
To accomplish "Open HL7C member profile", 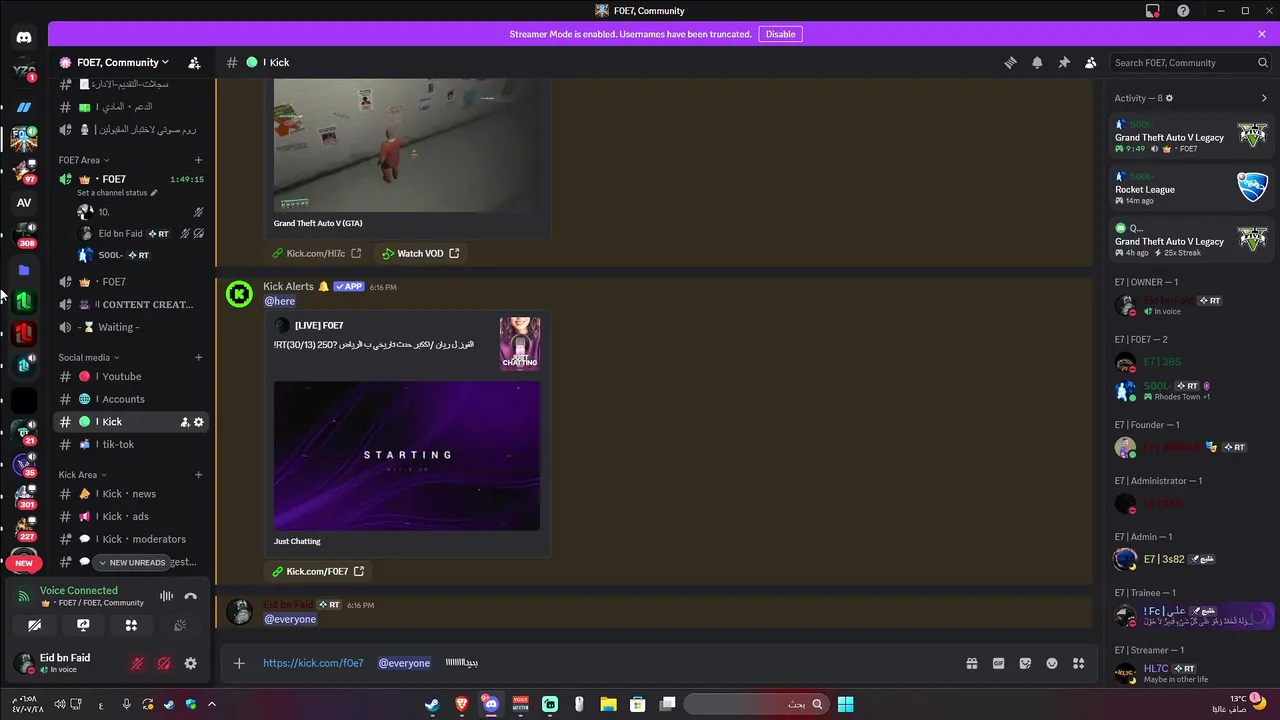I will [1191, 673].
